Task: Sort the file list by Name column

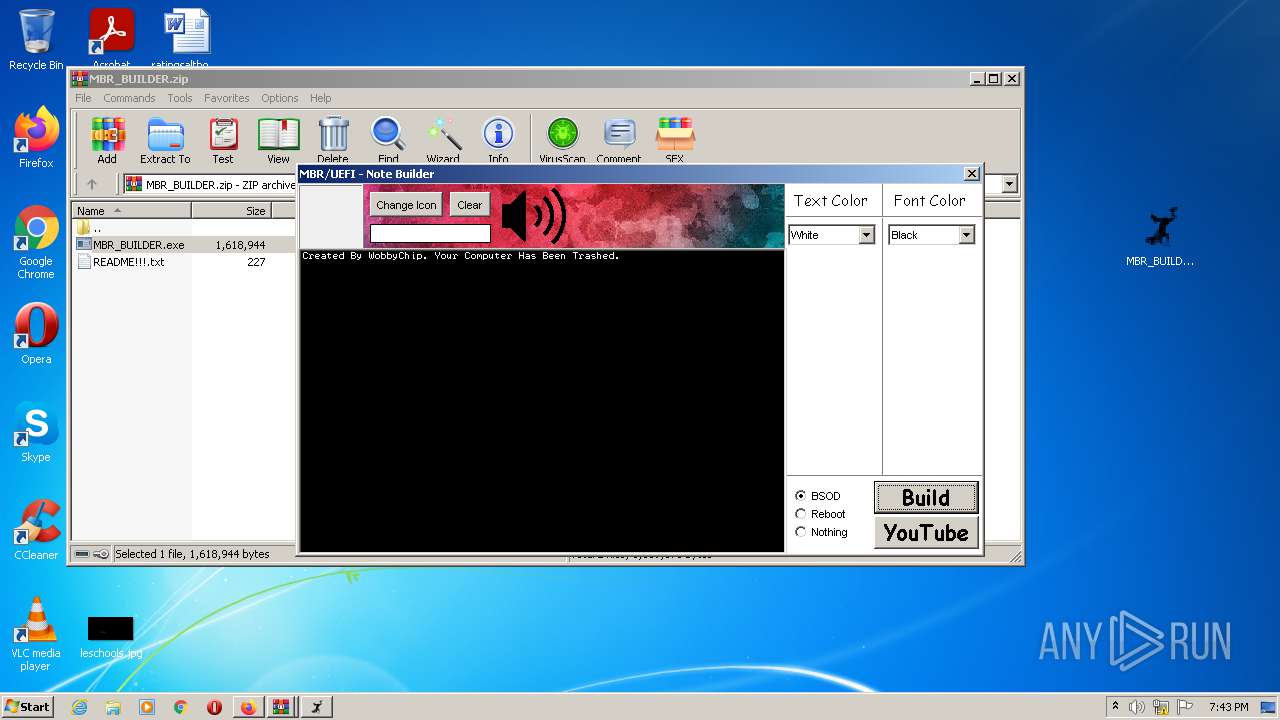Action: [x=131, y=211]
